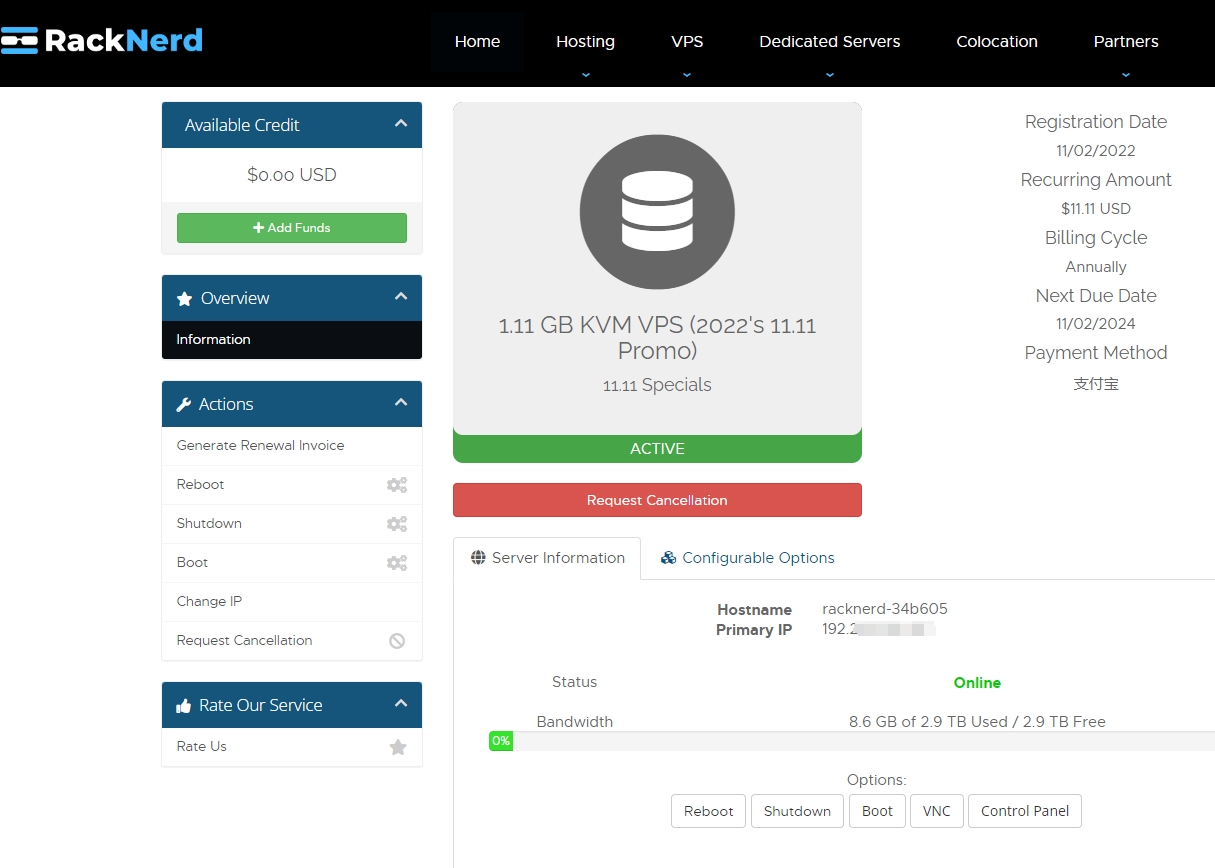1215x868 pixels.
Task: Click the hostname racknerd-34b605
Action: [885, 609]
